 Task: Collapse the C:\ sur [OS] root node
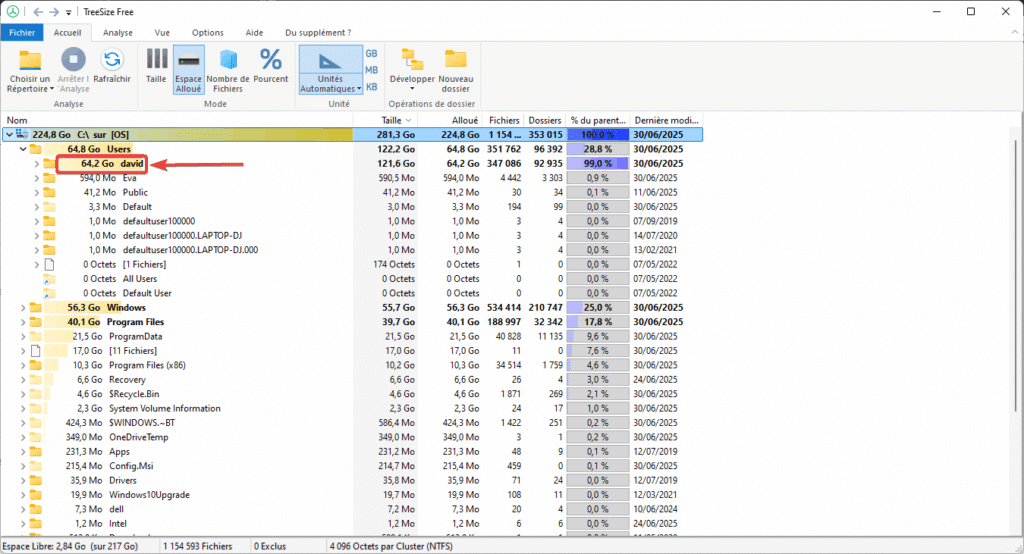[9, 135]
